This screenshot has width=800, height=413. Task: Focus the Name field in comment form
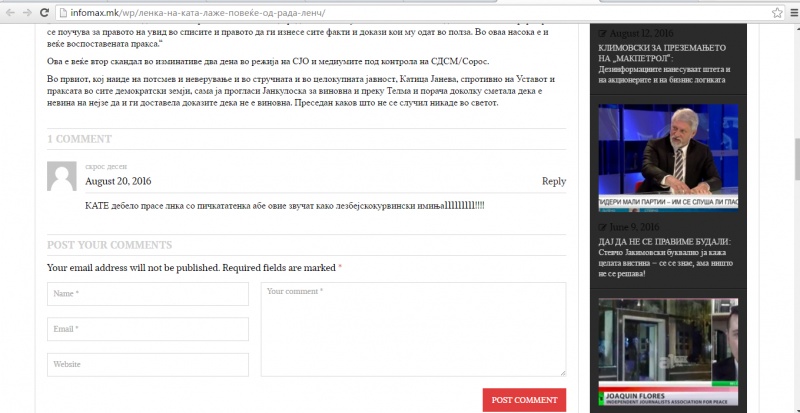(148, 294)
